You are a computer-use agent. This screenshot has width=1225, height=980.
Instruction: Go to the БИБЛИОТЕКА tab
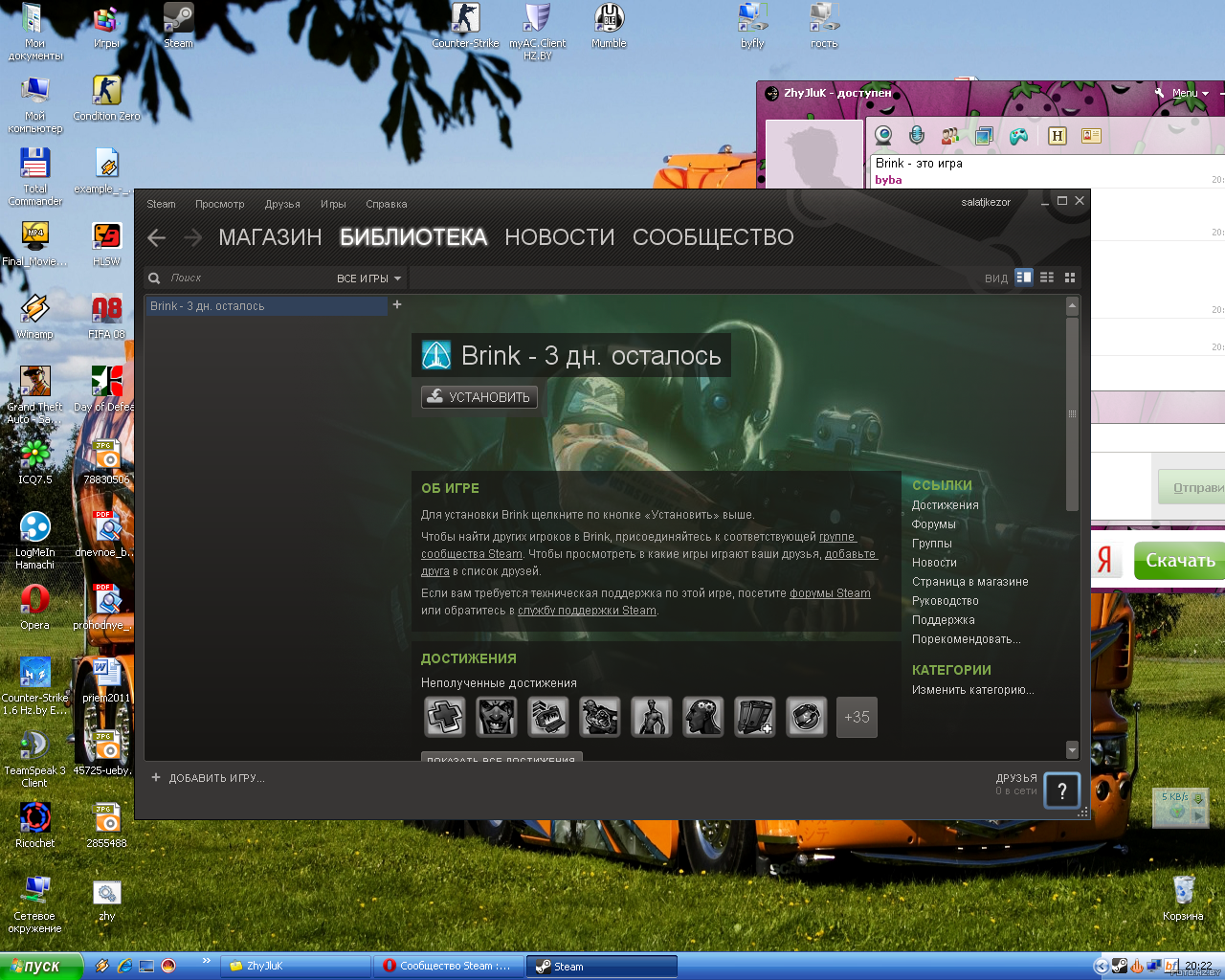coord(413,237)
